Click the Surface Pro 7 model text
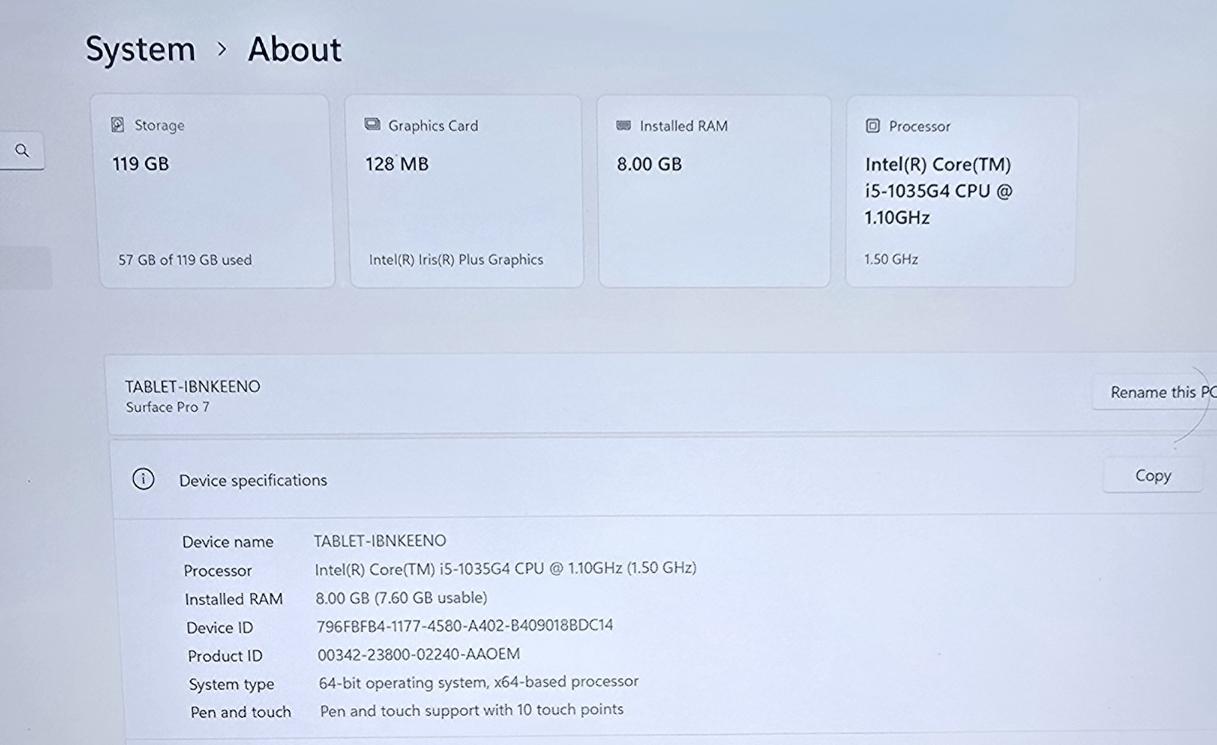 click(168, 407)
